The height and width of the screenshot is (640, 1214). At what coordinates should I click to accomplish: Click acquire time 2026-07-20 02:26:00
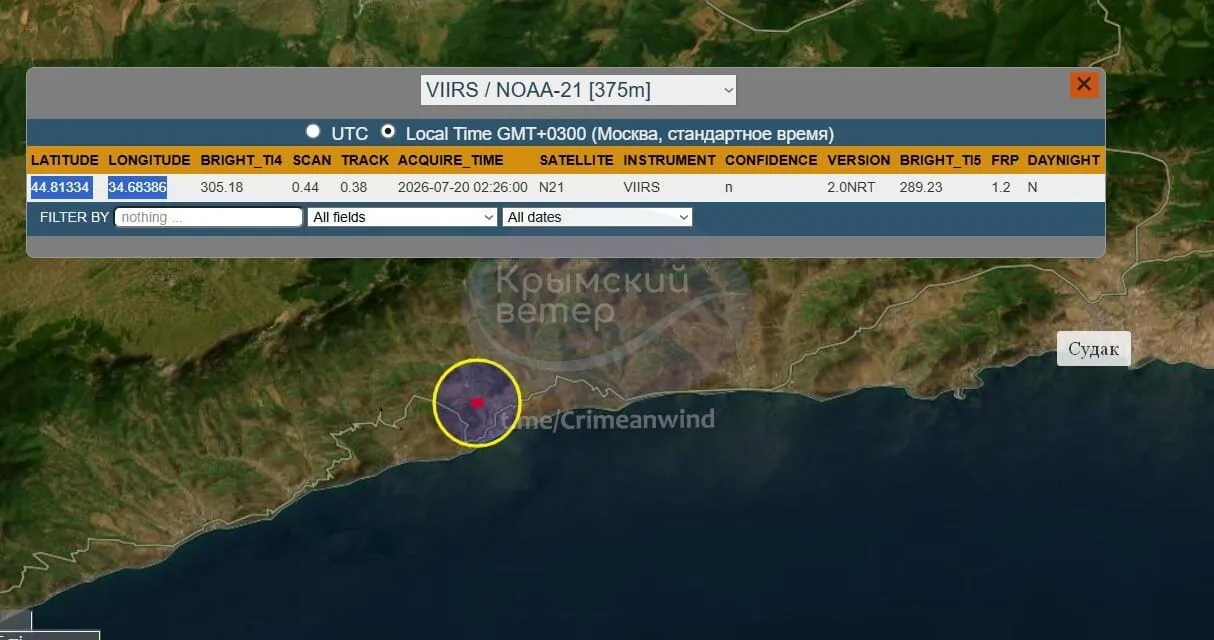point(462,187)
